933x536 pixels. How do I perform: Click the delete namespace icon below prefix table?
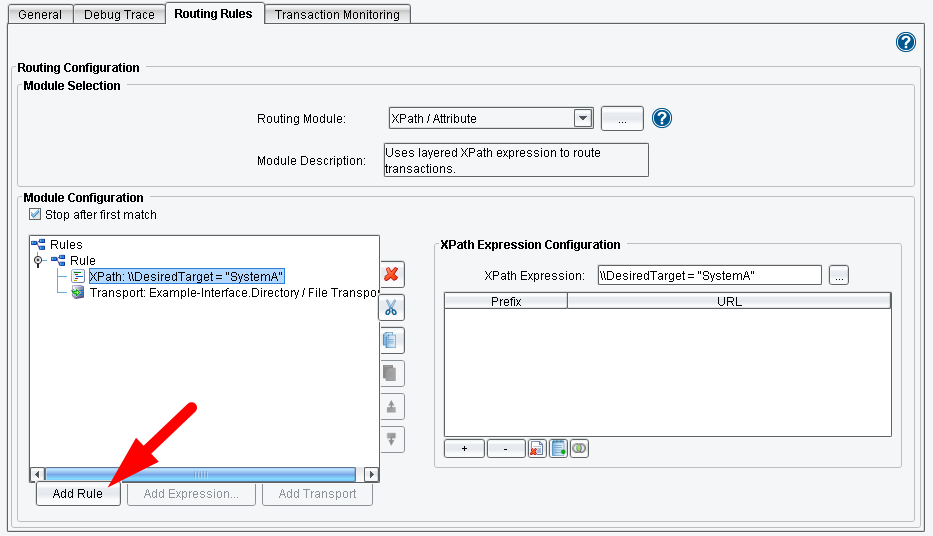tap(537, 449)
